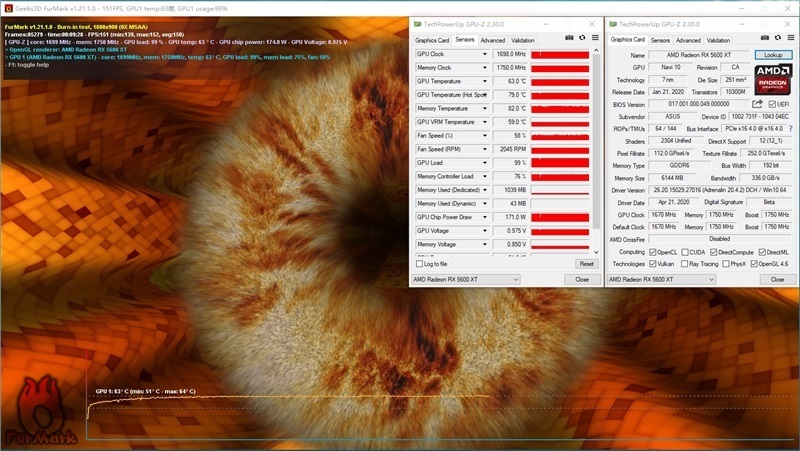Image resolution: width=800 pixels, height=451 pixels.
Task: Click Close button in Sensors window
Action: tap(582, 280)
